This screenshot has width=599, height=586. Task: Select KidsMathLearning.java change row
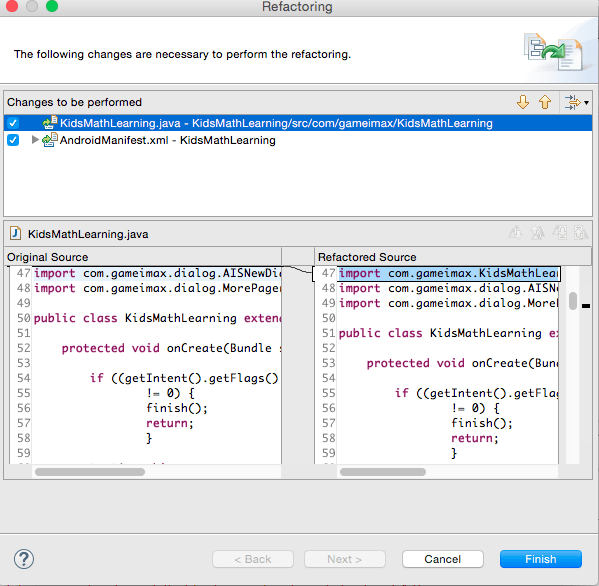pos(298,123)
